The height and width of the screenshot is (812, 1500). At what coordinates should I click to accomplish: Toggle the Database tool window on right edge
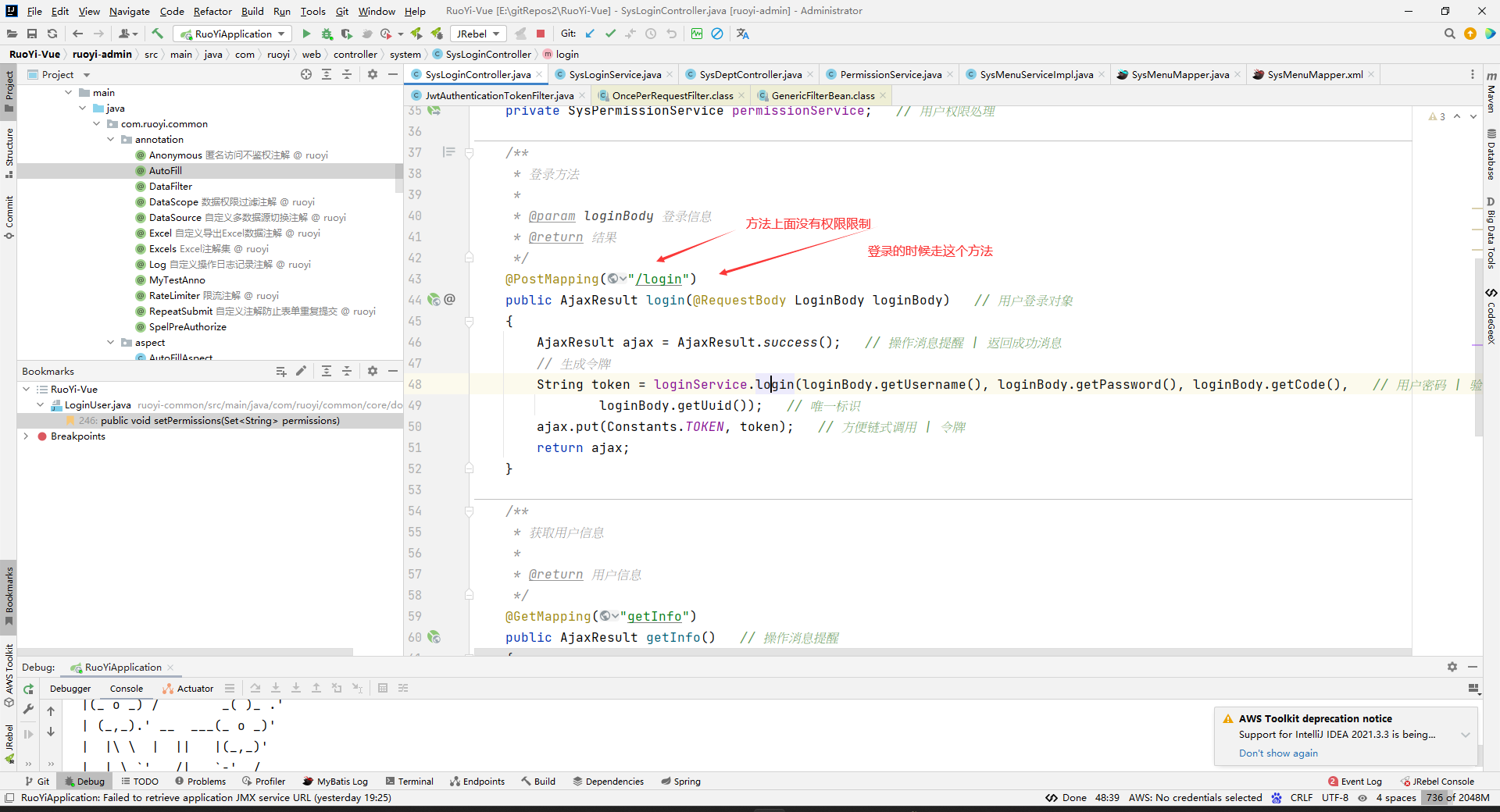(x=1491, y=155)
